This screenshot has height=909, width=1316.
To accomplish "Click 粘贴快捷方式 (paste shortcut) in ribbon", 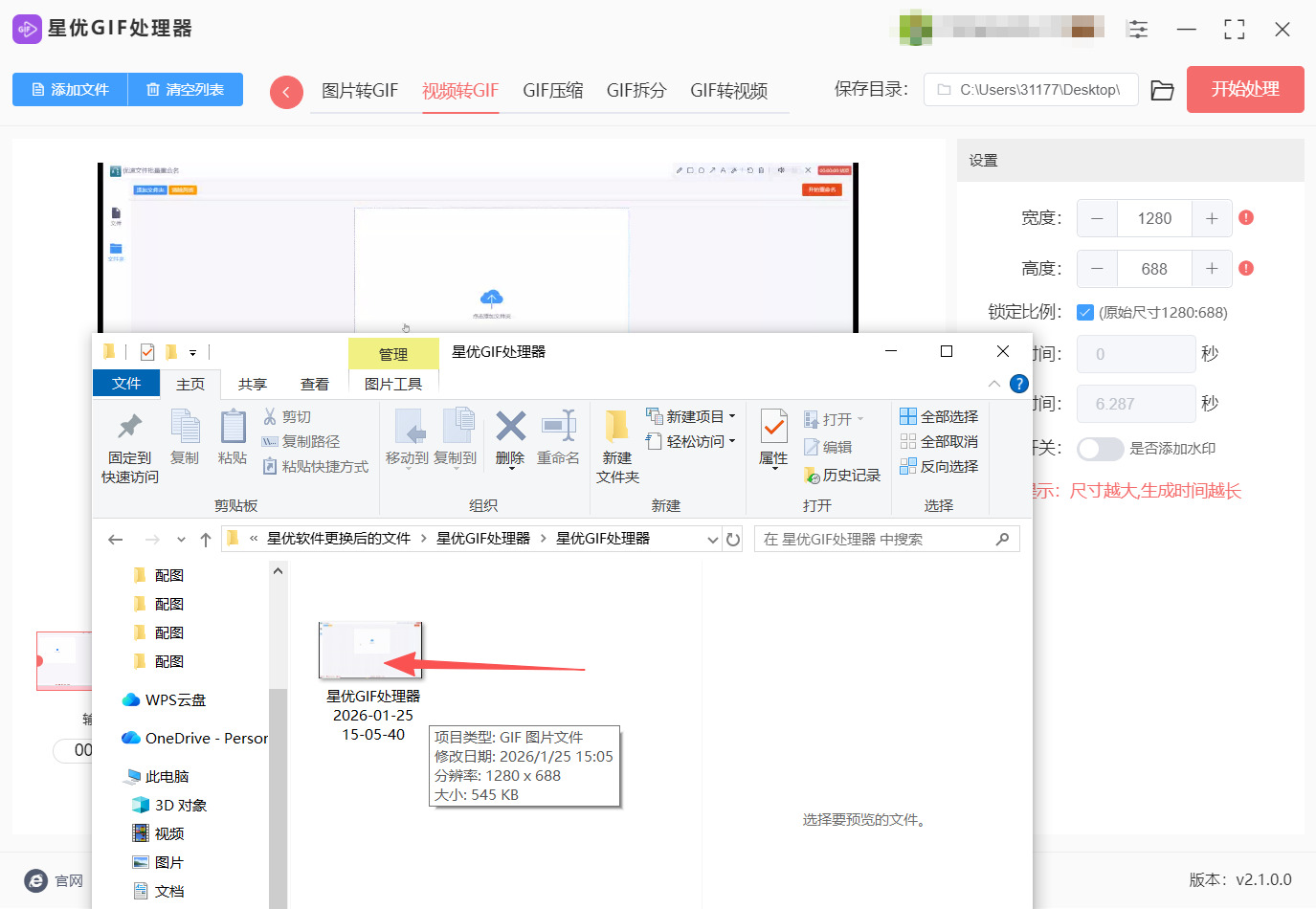I will point(316,467).
